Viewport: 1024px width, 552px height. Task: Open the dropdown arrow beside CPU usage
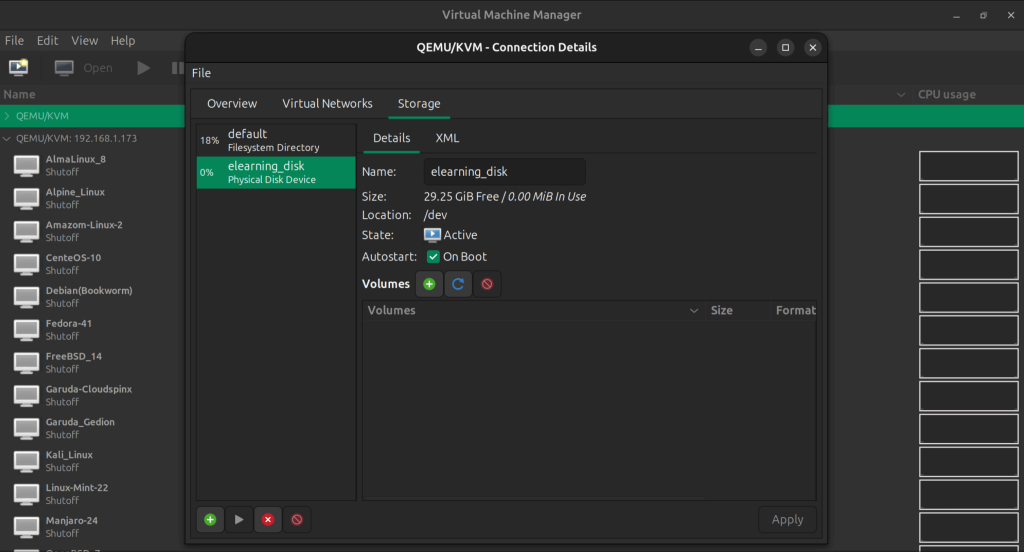tap(901, 95)
